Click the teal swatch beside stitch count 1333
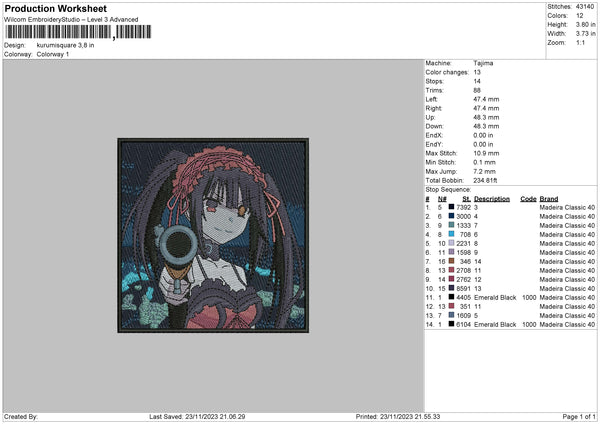This screenshot has width=600, height=424. tap(451, 225)
